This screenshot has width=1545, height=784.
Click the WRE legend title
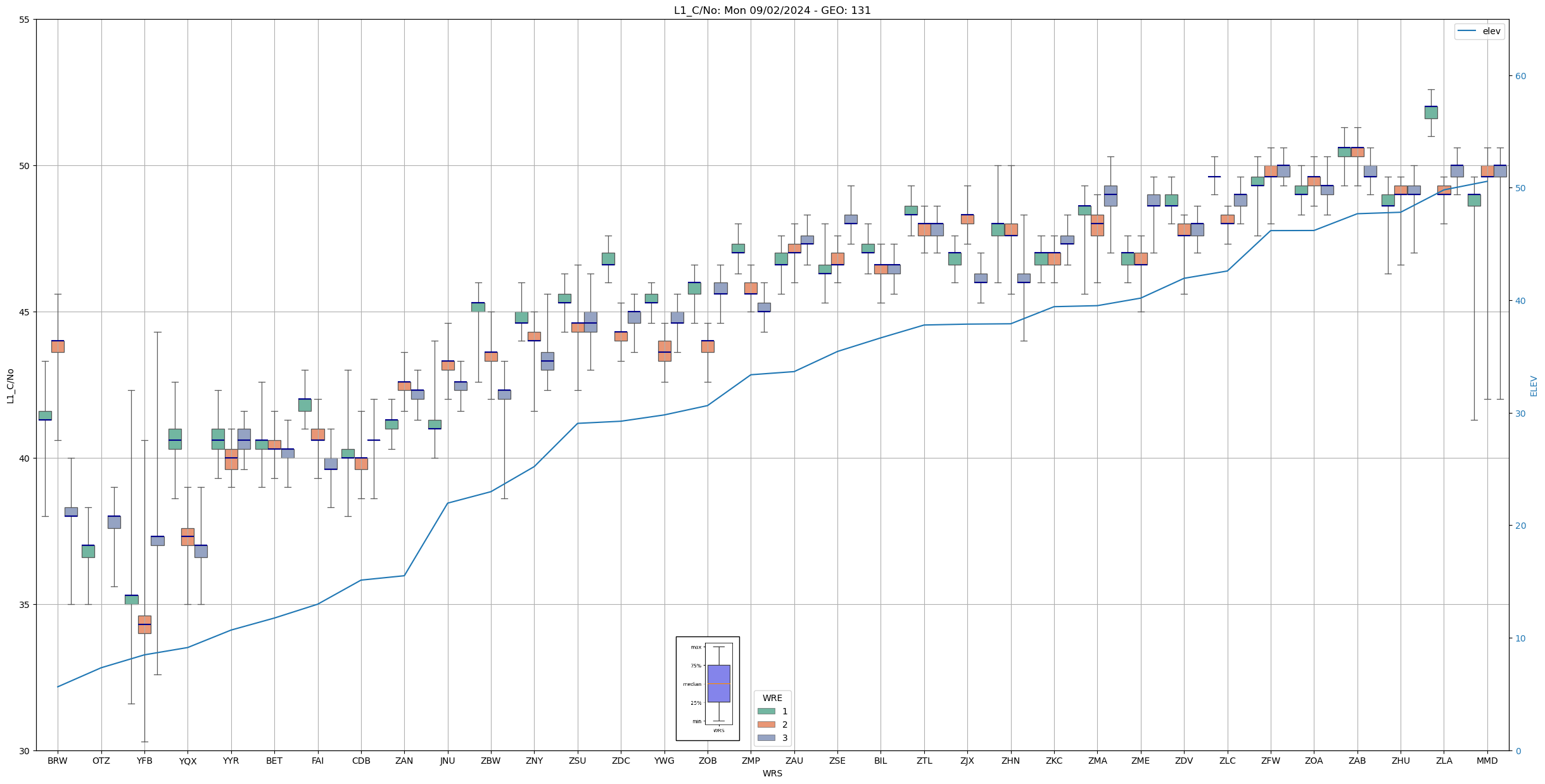(x=772, y=698)
